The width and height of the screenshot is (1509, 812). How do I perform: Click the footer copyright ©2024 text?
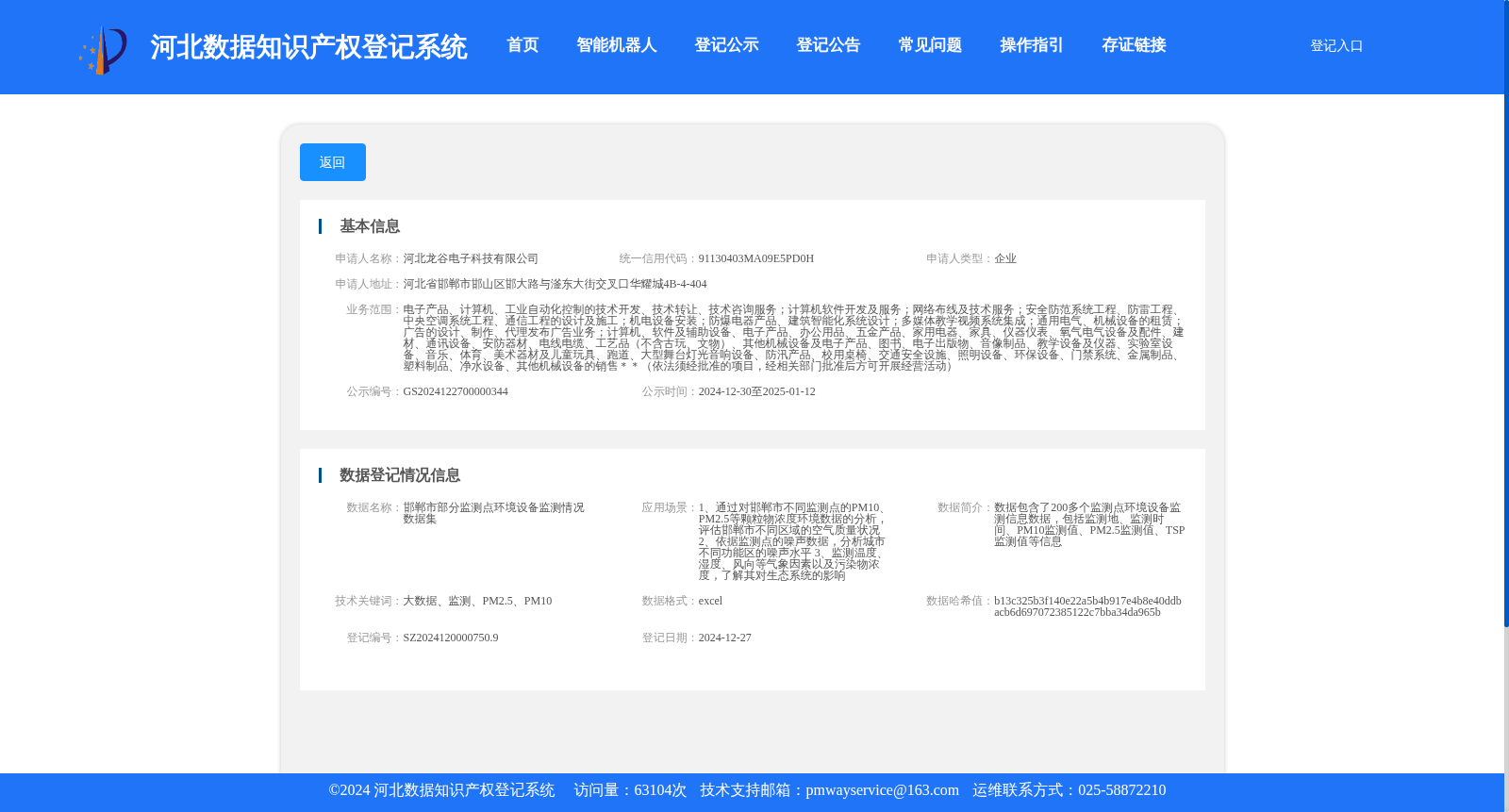(x=441, y=790)
